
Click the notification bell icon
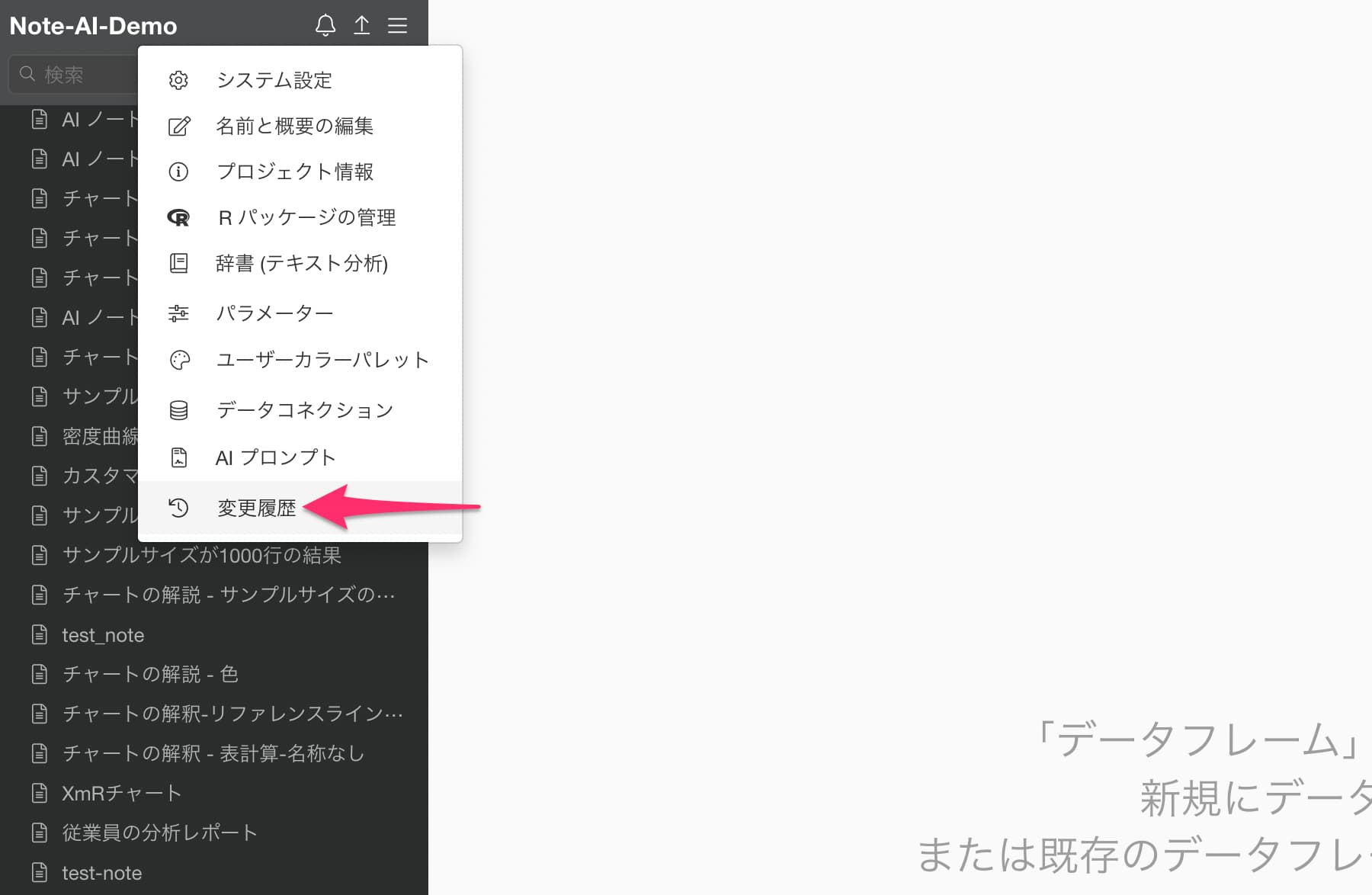click(x=325, y=25)
